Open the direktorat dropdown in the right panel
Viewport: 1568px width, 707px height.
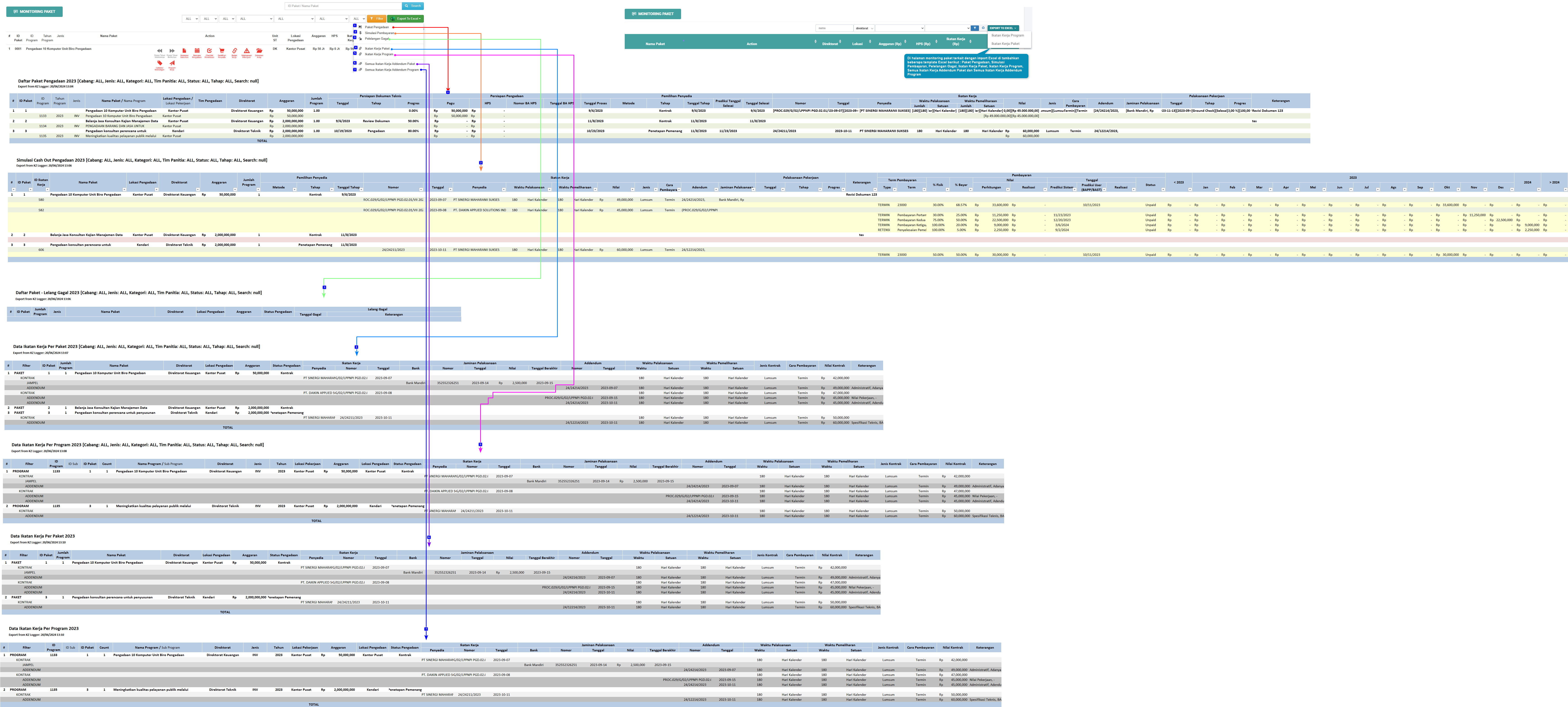click(x=864, y=28)
